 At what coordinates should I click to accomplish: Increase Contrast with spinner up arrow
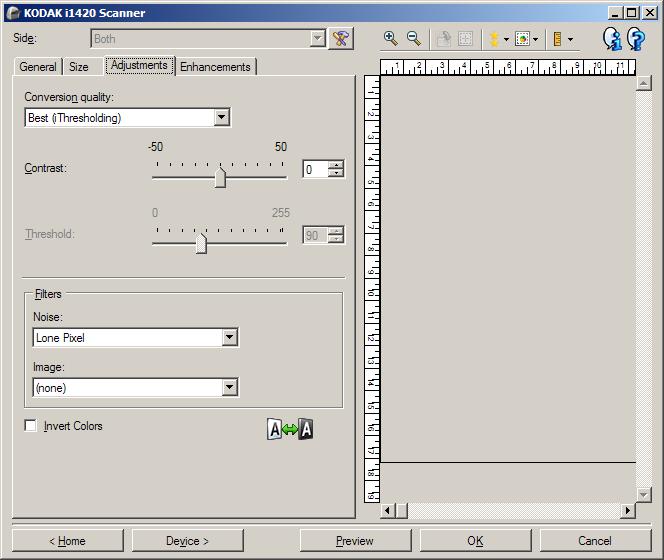(x=336, y=165)
